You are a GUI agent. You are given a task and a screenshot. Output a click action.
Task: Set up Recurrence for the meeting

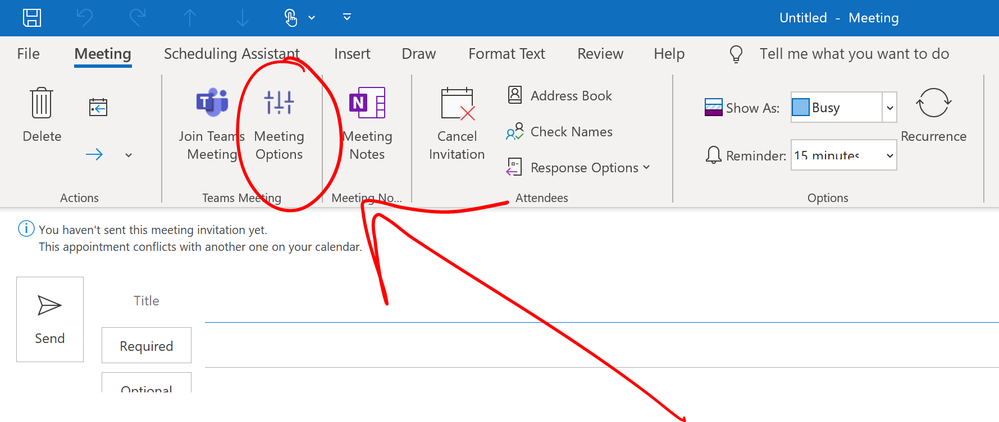pos(933,115)
